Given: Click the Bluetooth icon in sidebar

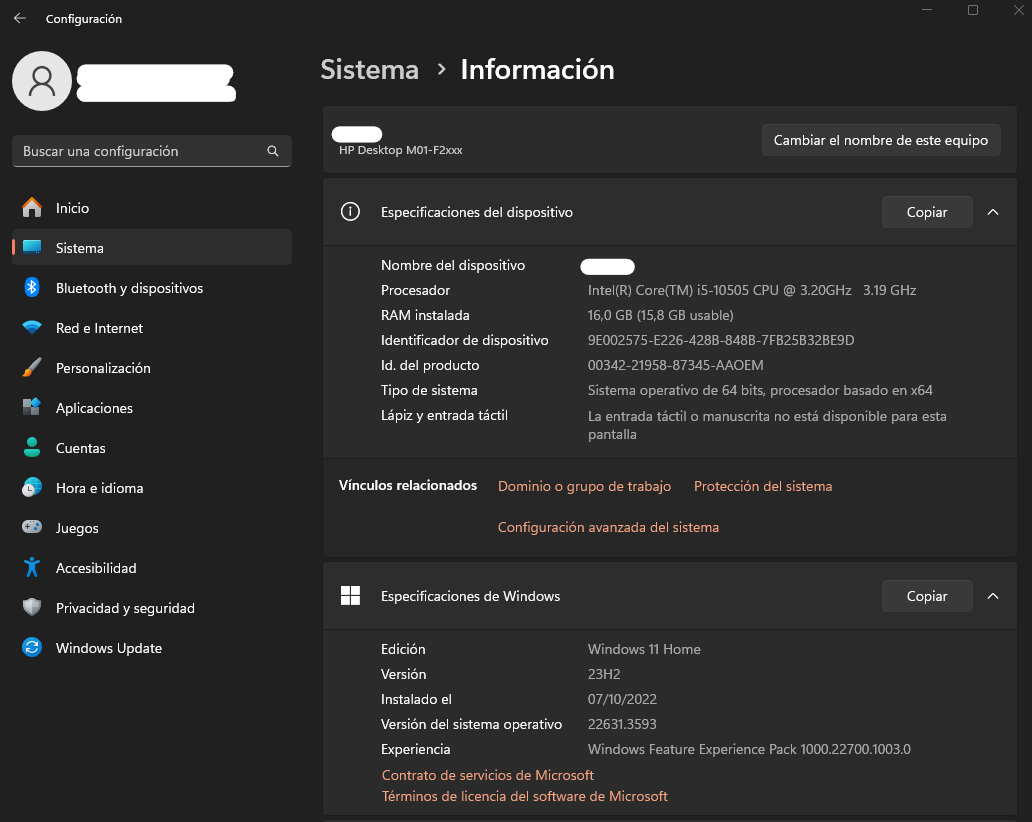Looking at the screenshot, I should point(32,288).
